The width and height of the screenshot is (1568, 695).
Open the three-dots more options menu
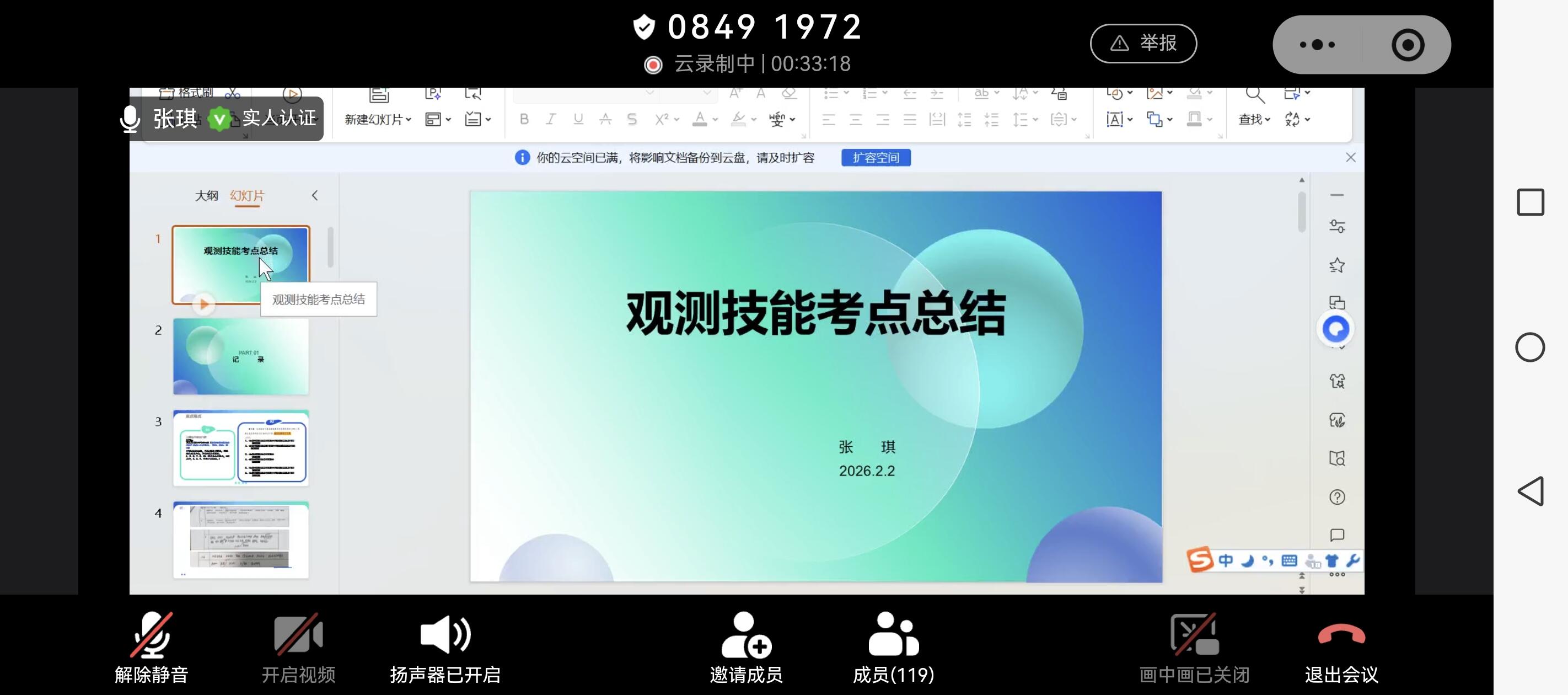1317,45
